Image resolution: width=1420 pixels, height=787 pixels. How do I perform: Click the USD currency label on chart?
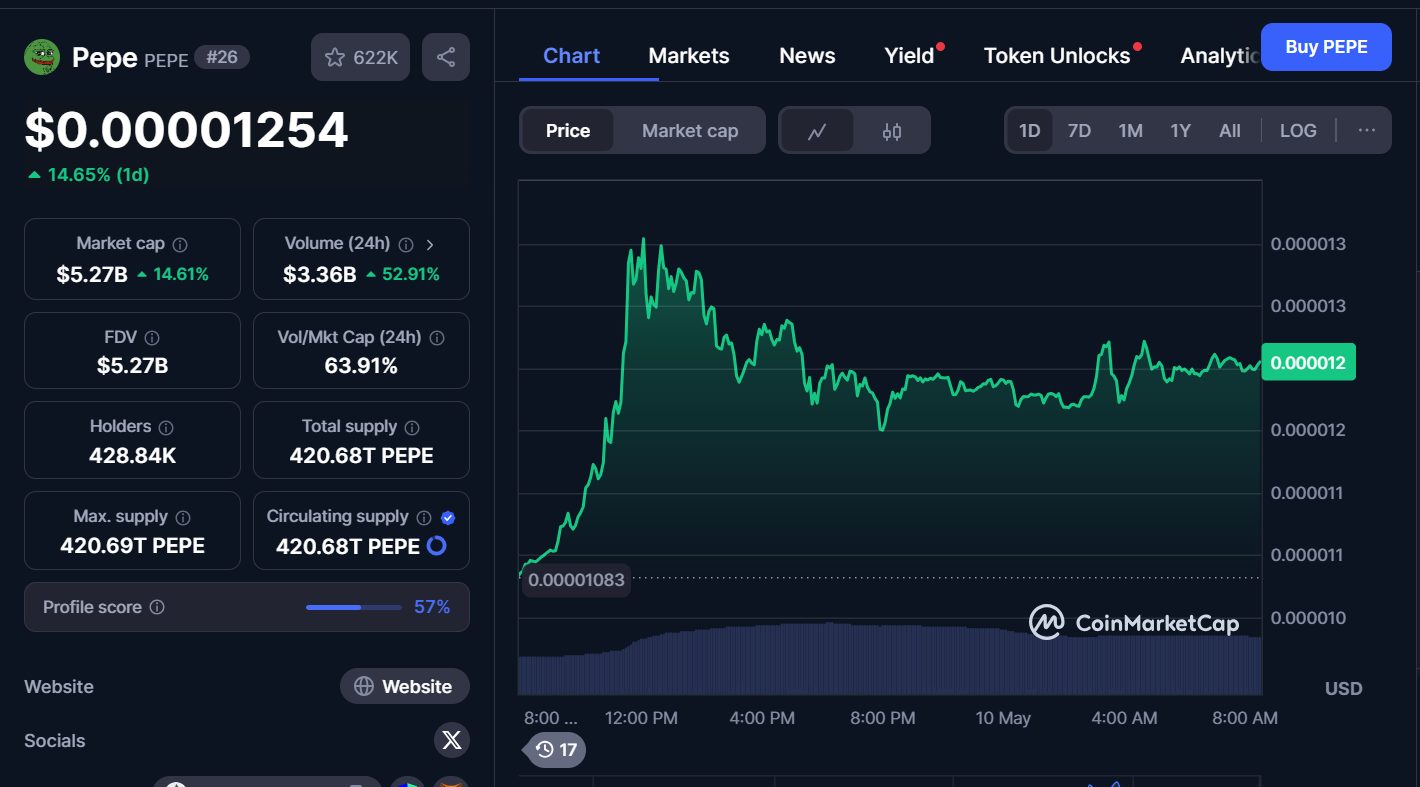pos(1343,689)
